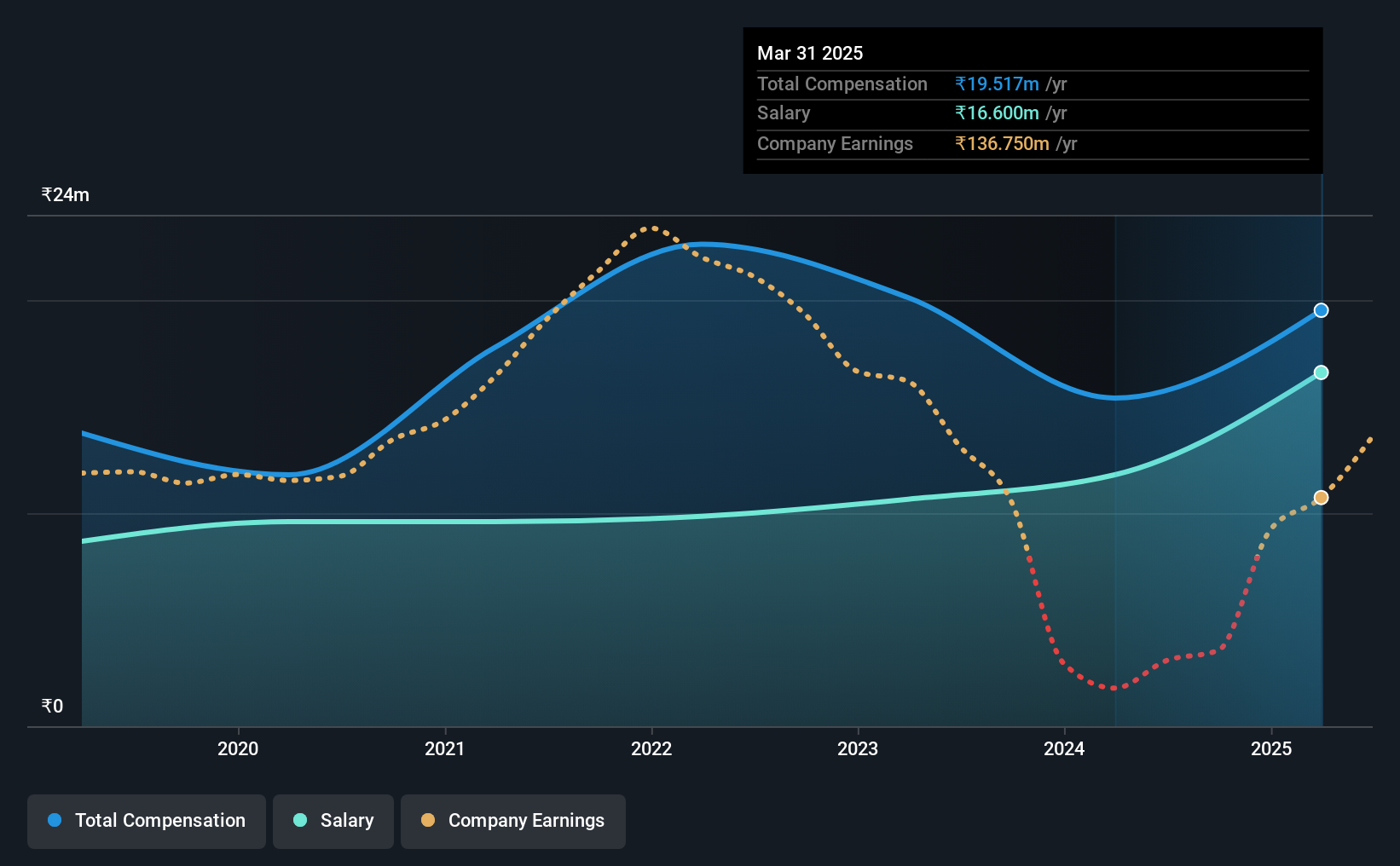Viewport: 1400px width, 866px height.
Task: Click the ₹16.600m salary value
Action: pos(997,113)
